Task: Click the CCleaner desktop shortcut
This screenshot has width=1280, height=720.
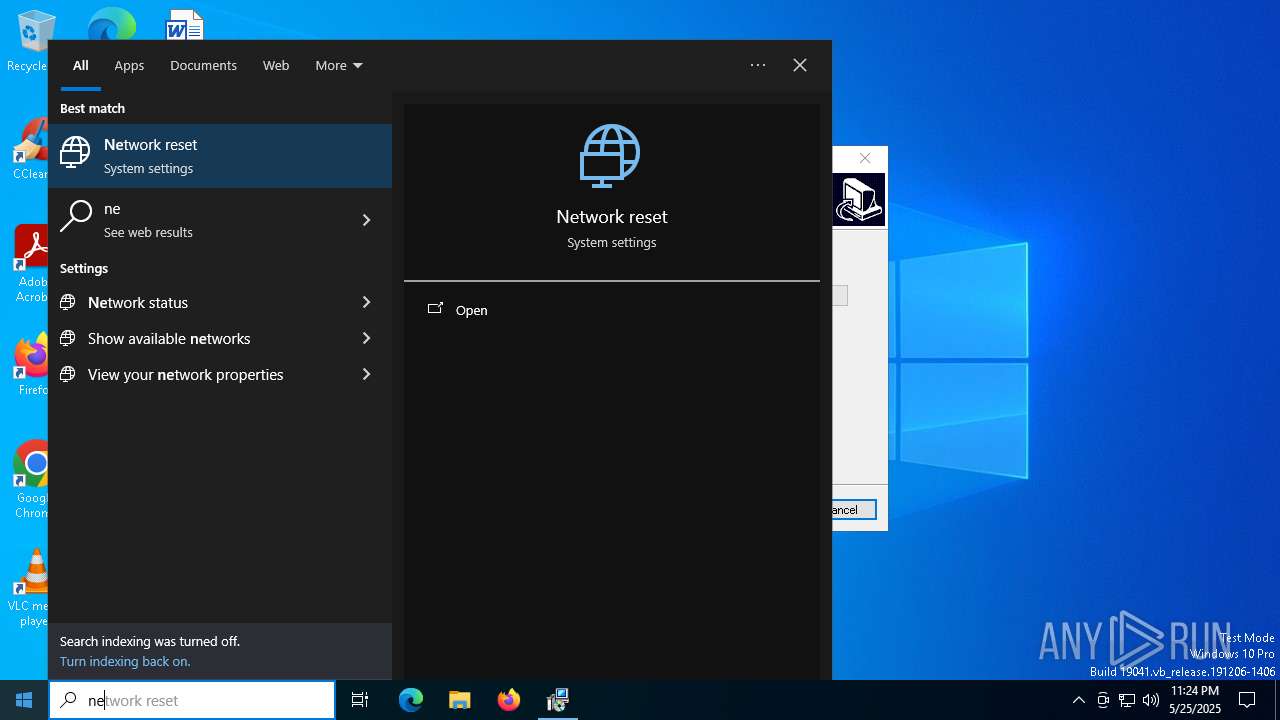Action: 30,150
